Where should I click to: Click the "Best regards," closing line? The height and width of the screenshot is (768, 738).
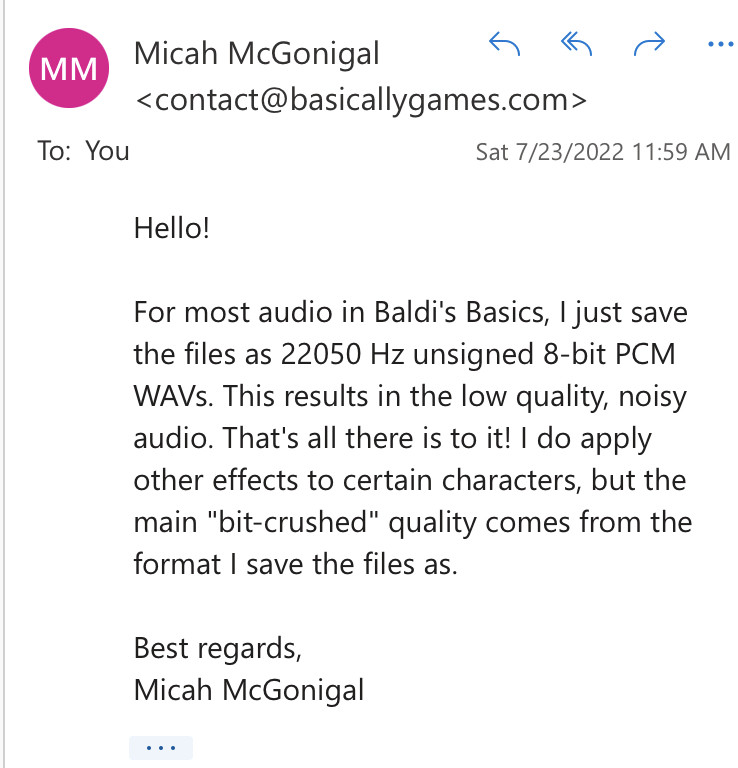click(217, 647)
